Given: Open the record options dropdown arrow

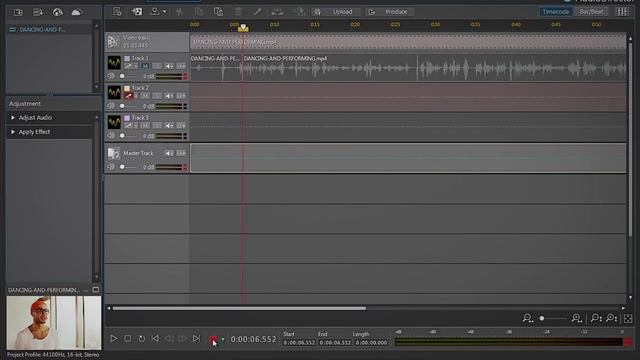Looking at the screenshot, I should tap(223, 339).
